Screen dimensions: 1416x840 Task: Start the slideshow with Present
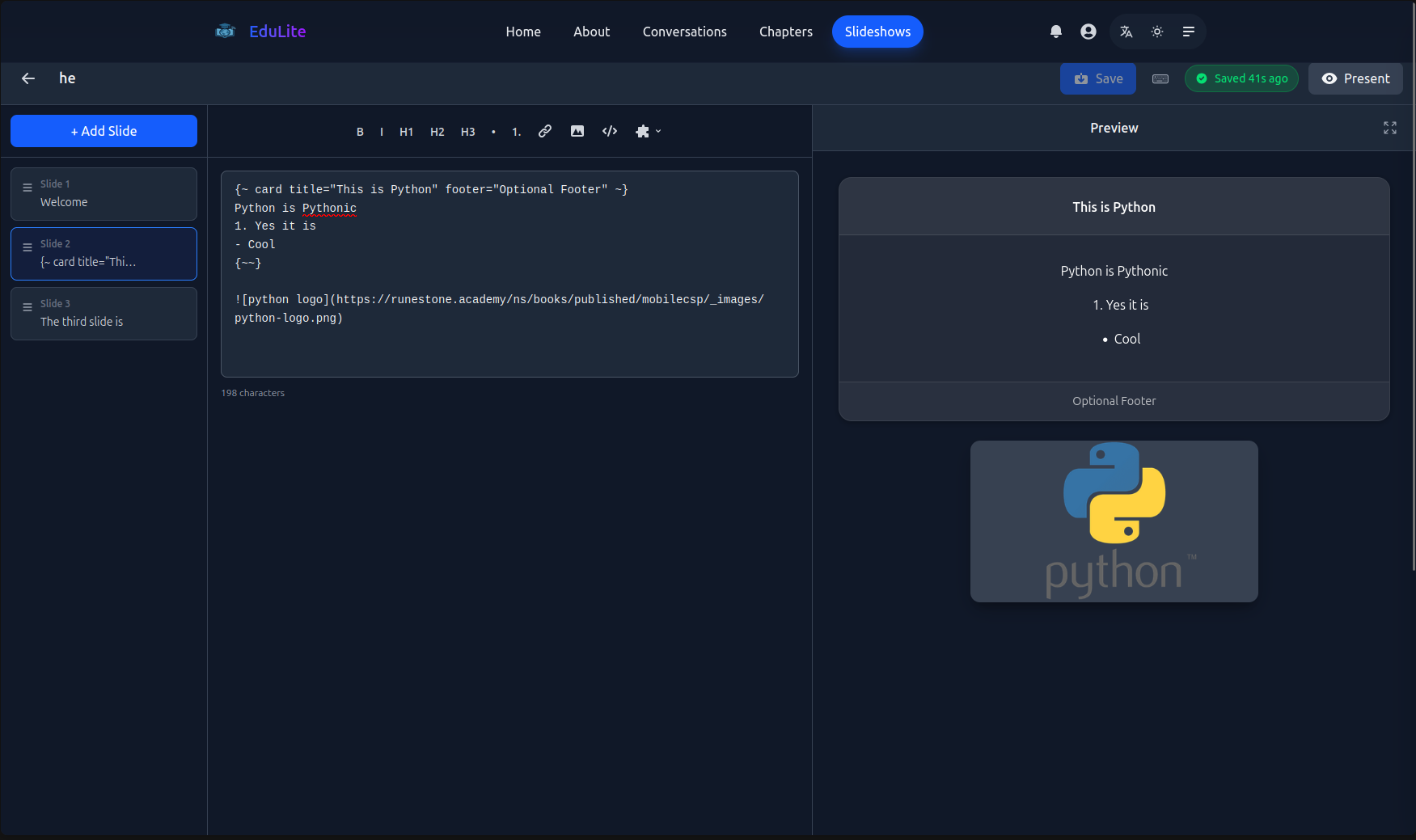(x=1355, y=79)
